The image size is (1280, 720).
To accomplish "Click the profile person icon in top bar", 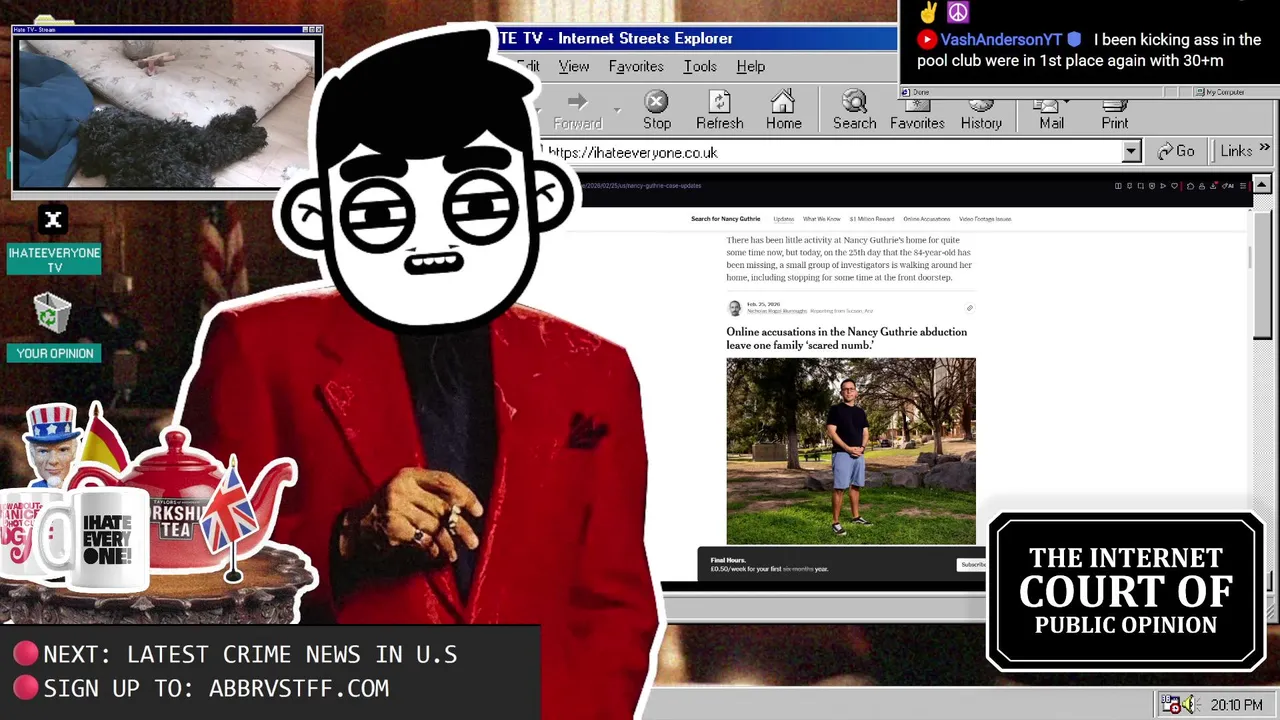I will point(1202,186).
